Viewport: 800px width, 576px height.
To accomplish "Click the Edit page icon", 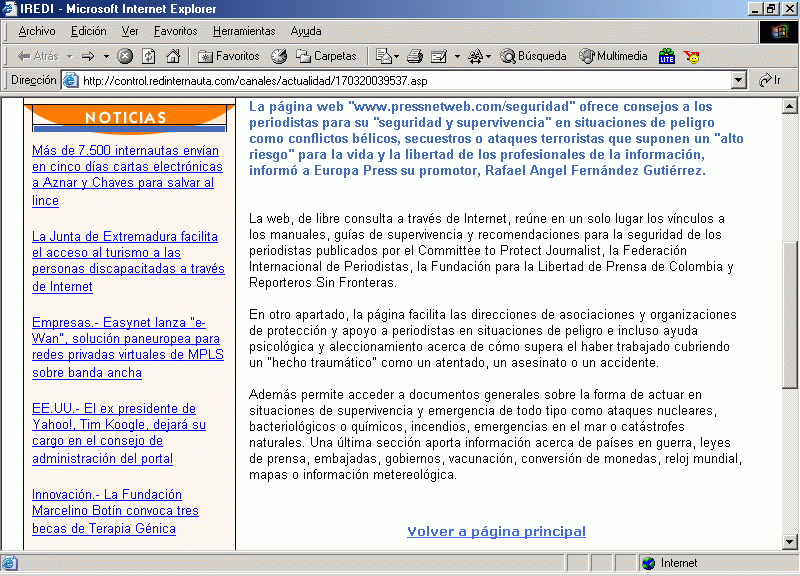I will pos(439,56).
